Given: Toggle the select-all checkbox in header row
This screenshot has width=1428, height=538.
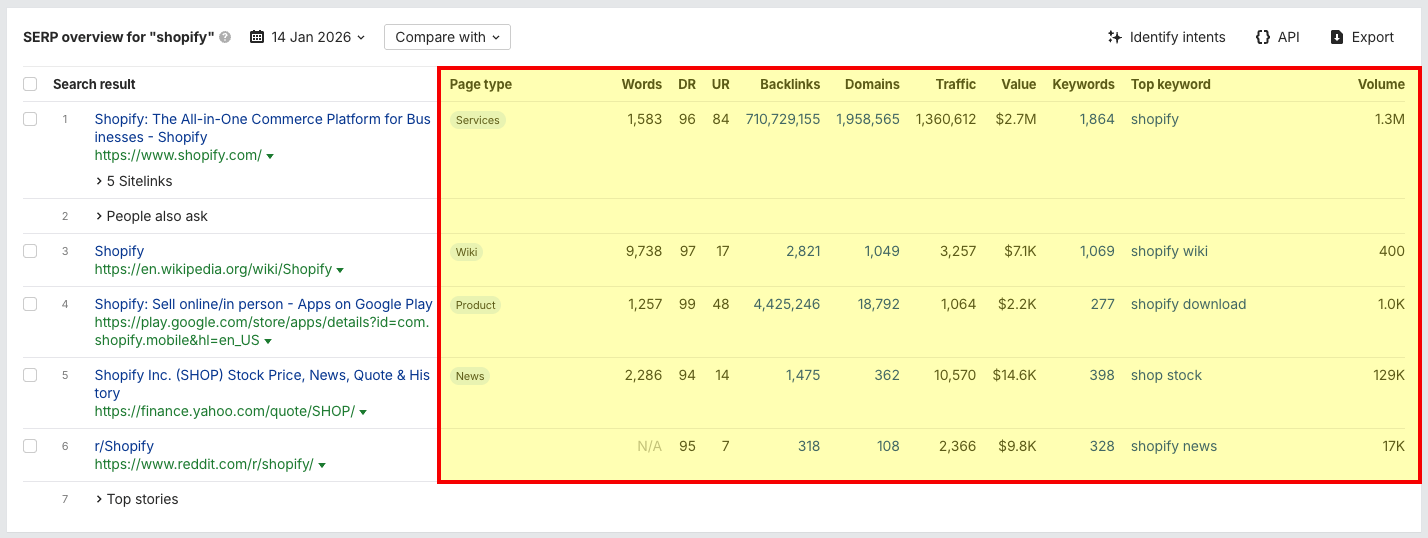Looking at the screenshot, I should (x=30, y=84).
